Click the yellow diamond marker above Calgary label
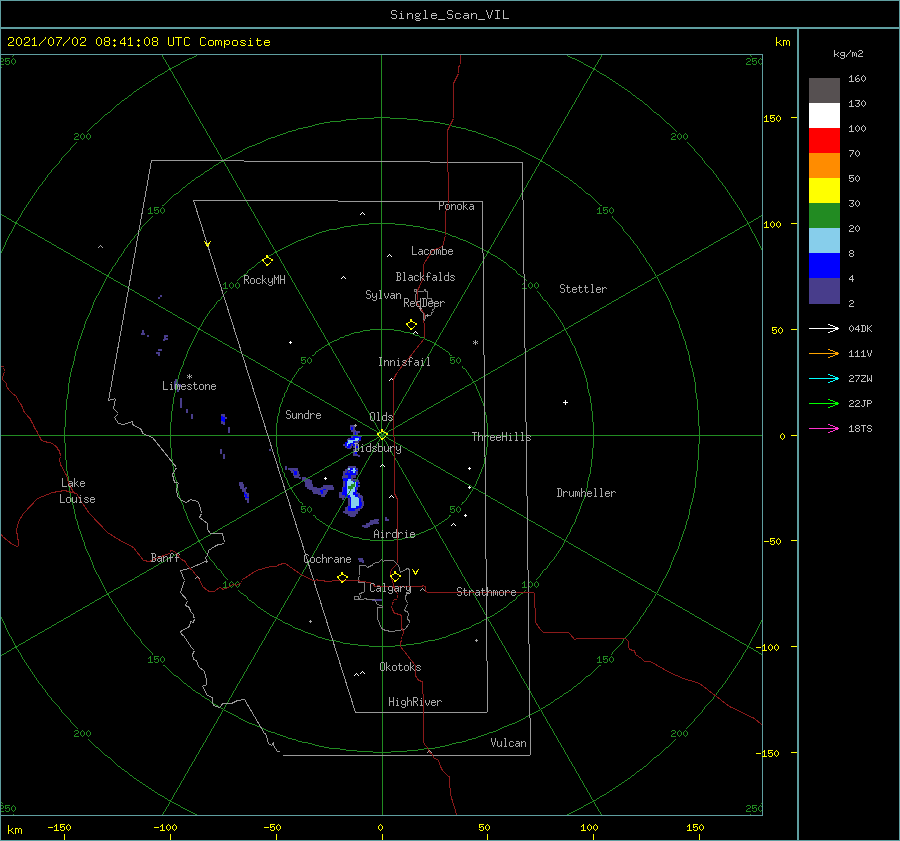Viewport: 900px width, 841px height. tap(395, 576)
